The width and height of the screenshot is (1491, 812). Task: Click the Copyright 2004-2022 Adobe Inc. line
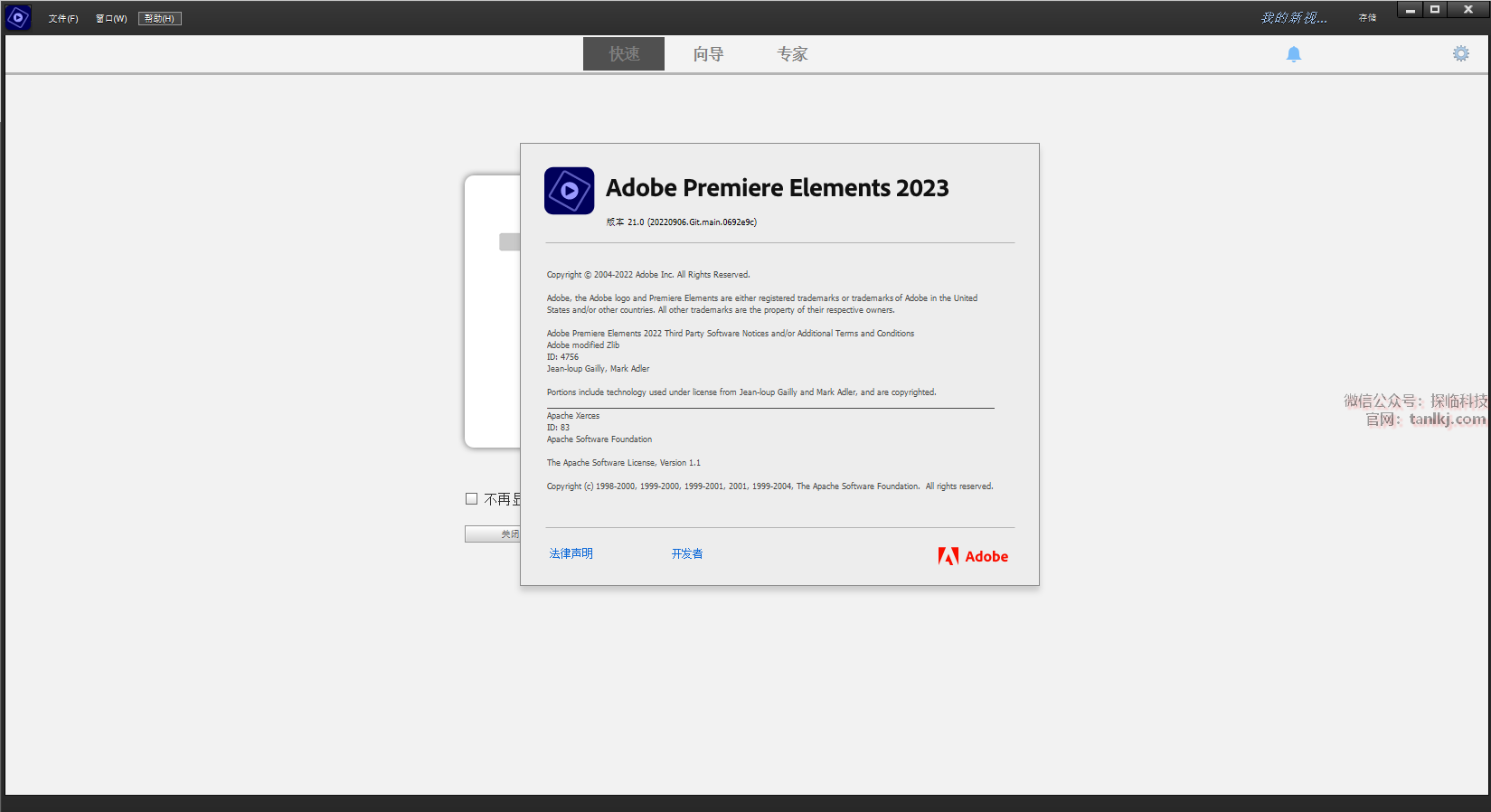(x=648, y=275)
